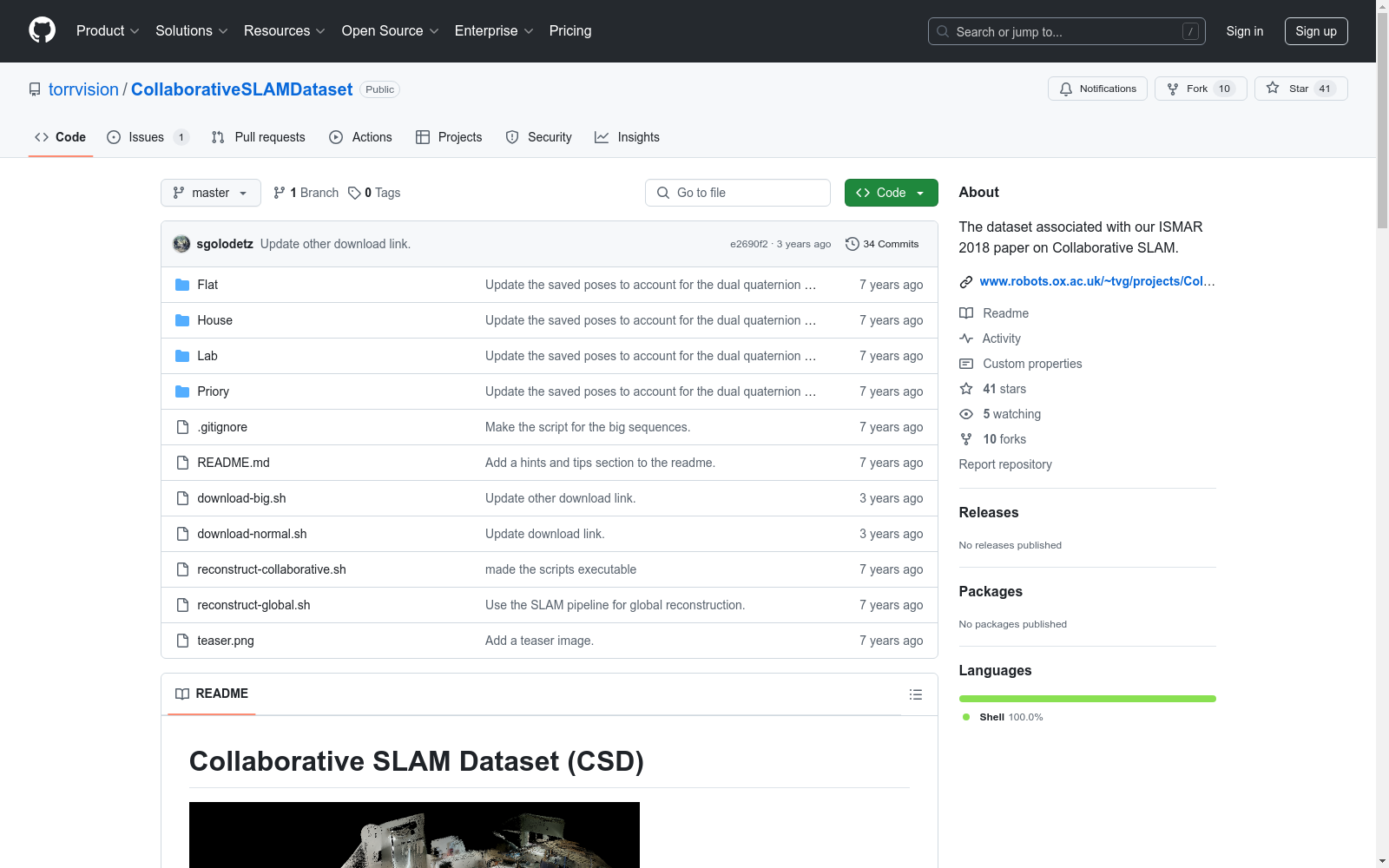The height and width of the screenshot is (868, 1389).
Task: Open the master branch selector dropdown
Action: (x=211, y=193)
